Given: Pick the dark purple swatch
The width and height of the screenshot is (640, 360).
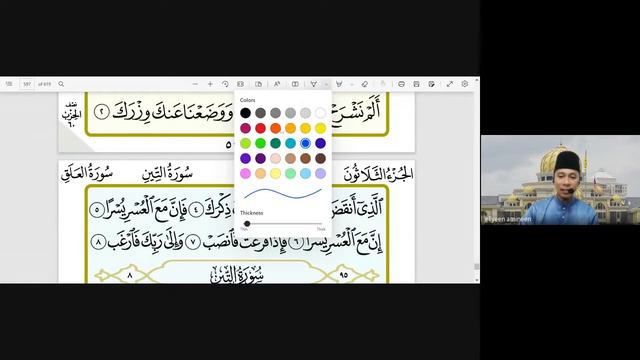Looking at the screenshot, I should [260, 158].
